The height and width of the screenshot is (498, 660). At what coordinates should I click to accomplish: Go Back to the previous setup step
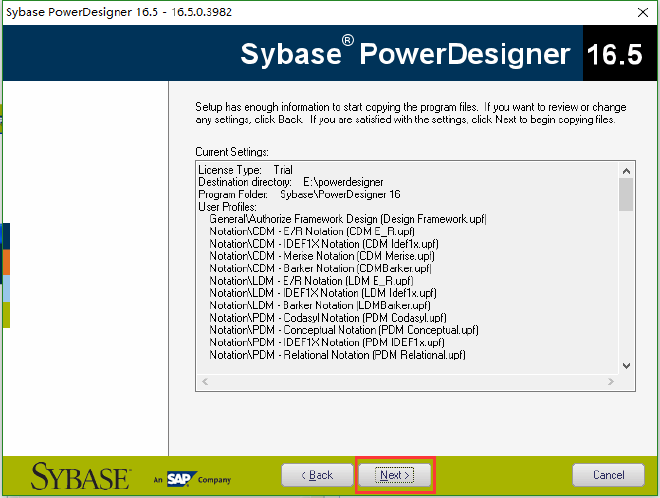pos(317,475)
